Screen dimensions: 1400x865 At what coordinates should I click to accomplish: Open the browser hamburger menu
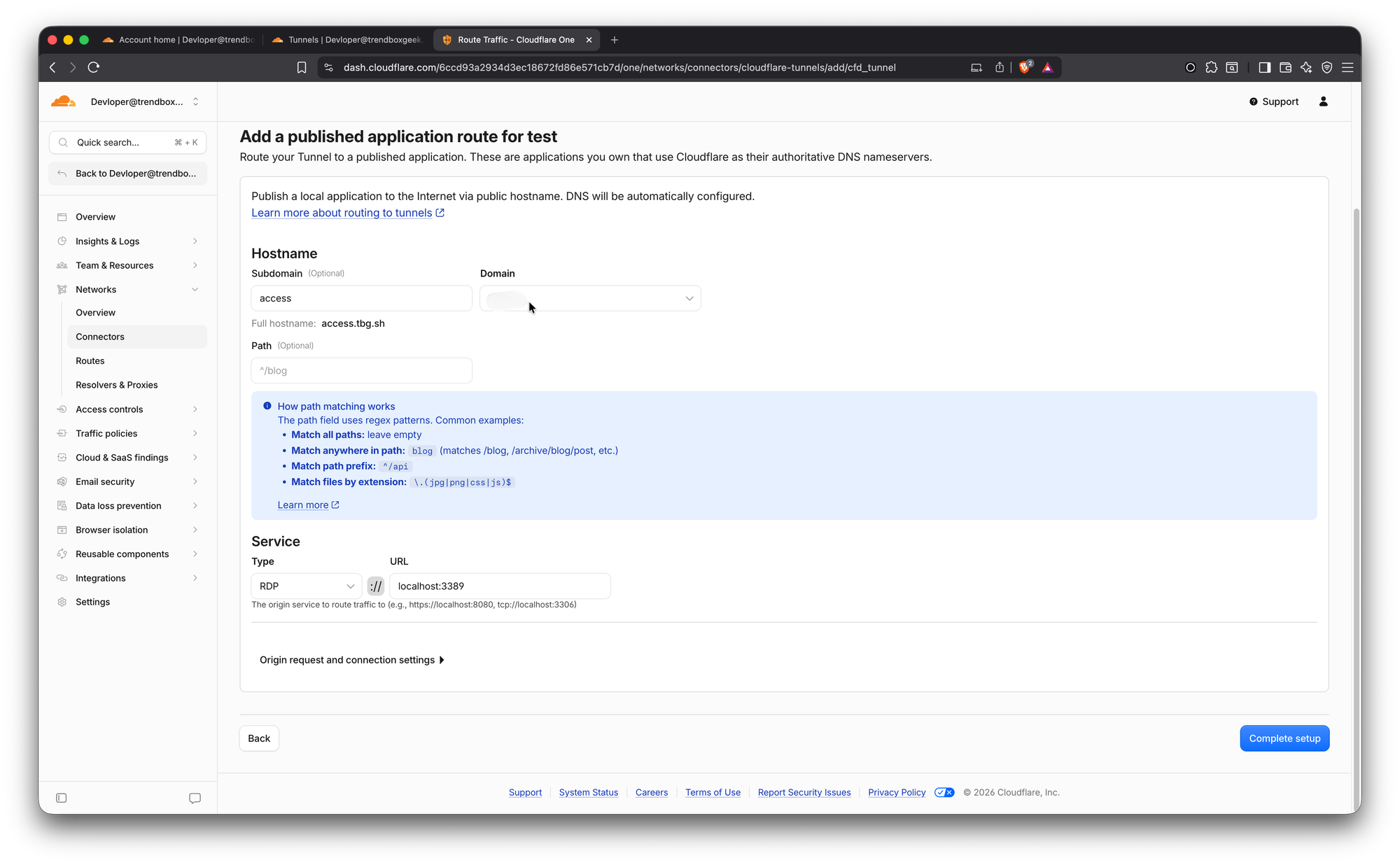1347,67
